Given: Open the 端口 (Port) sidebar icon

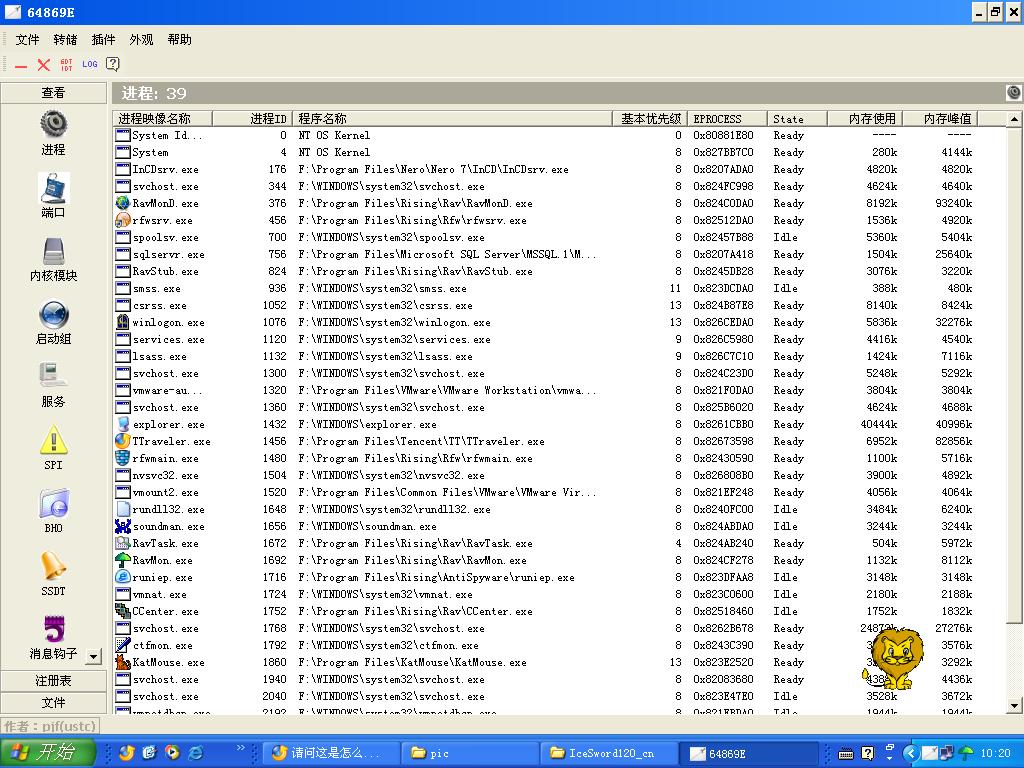Looking at the screenshot, I should coord(54,187).
